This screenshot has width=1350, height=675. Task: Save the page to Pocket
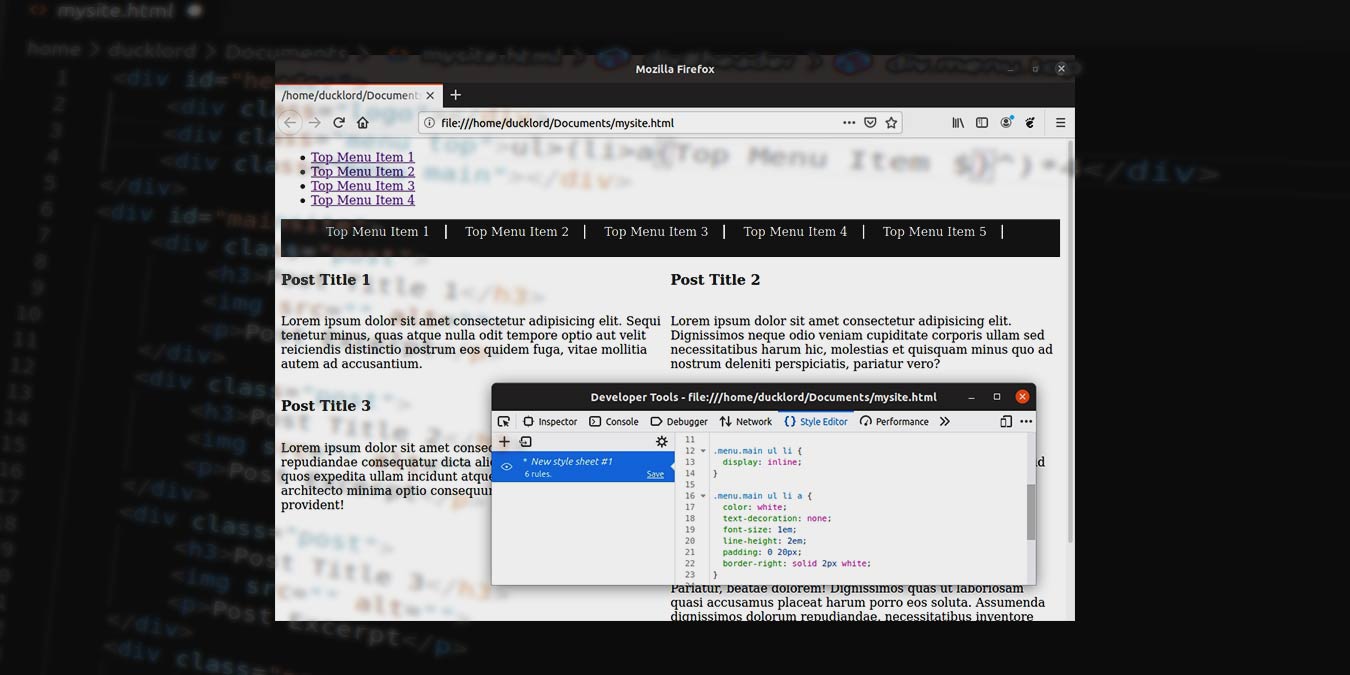tap(869, 122)
